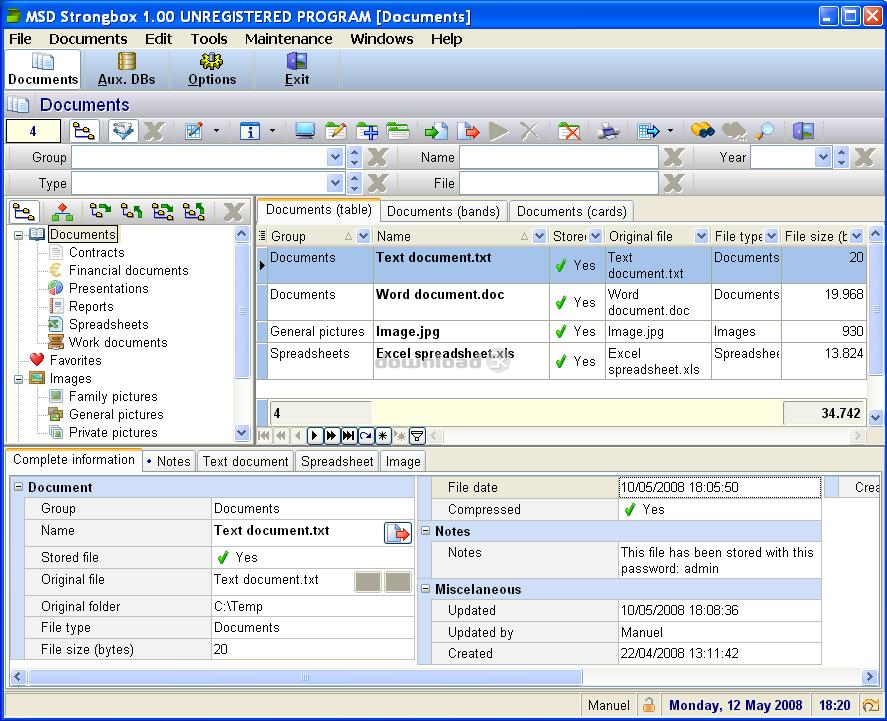Viewport: 887px width, 721px height.
Task: Select the Excel spreadsheet.xls name cell
Action: 460,361
